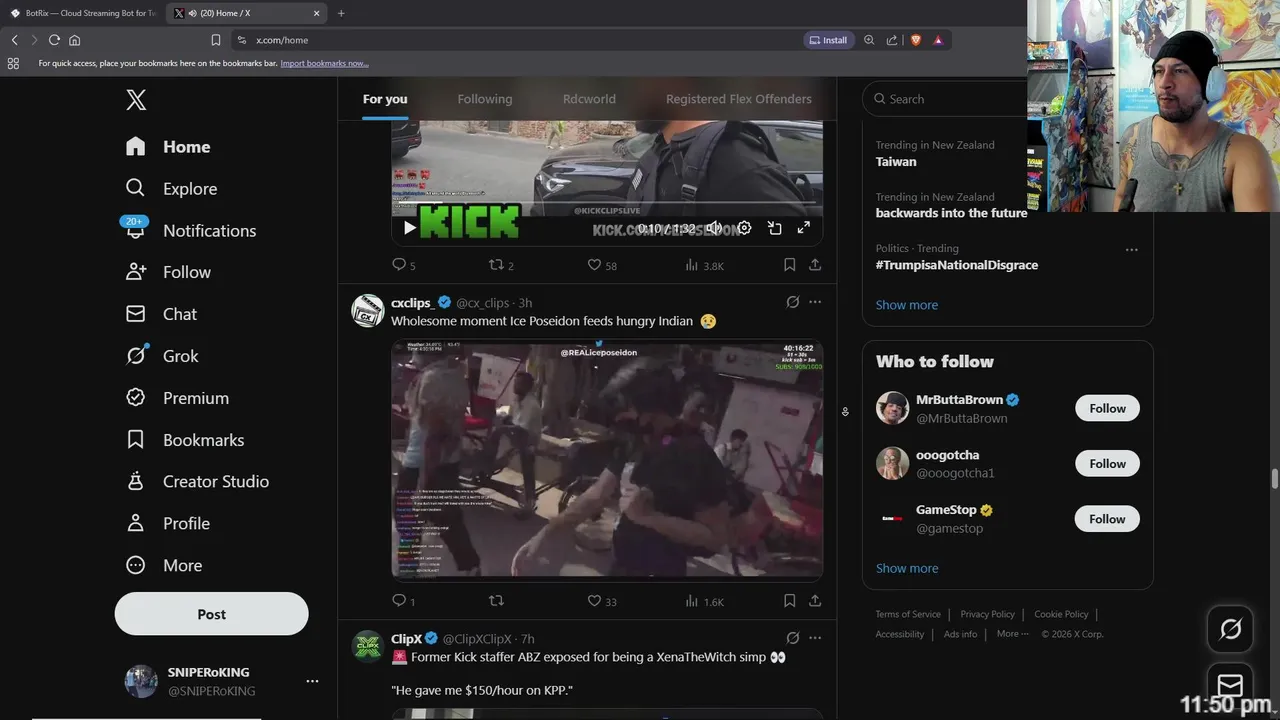Toggle picture-in-picture on Kick video

[x=774, y=228]
